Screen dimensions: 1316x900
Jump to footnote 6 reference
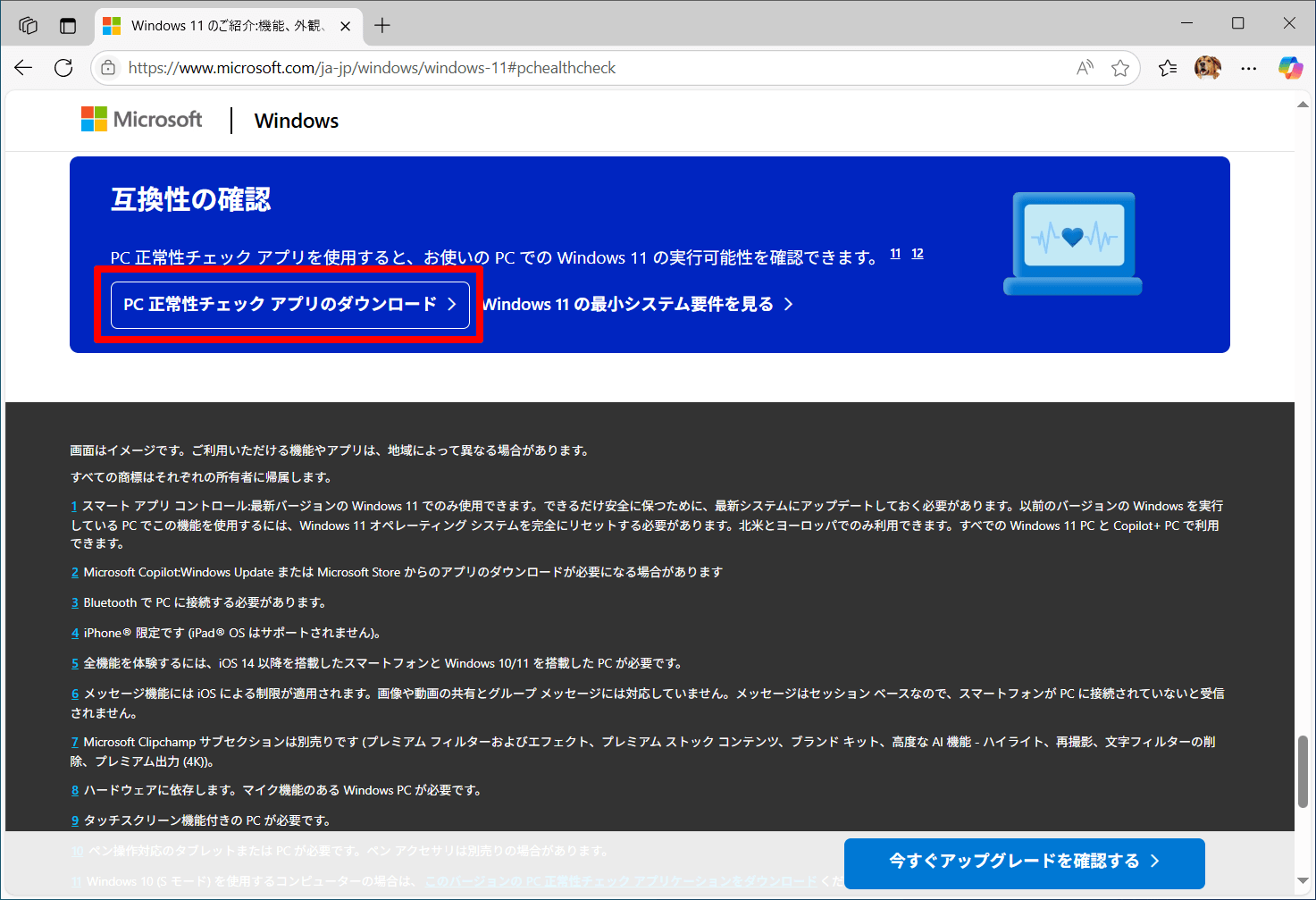tap(75, 694)
